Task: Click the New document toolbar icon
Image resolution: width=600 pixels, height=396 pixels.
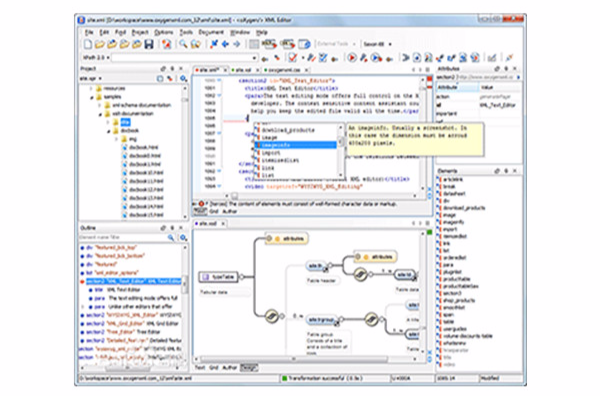Action: coord(88,44)
